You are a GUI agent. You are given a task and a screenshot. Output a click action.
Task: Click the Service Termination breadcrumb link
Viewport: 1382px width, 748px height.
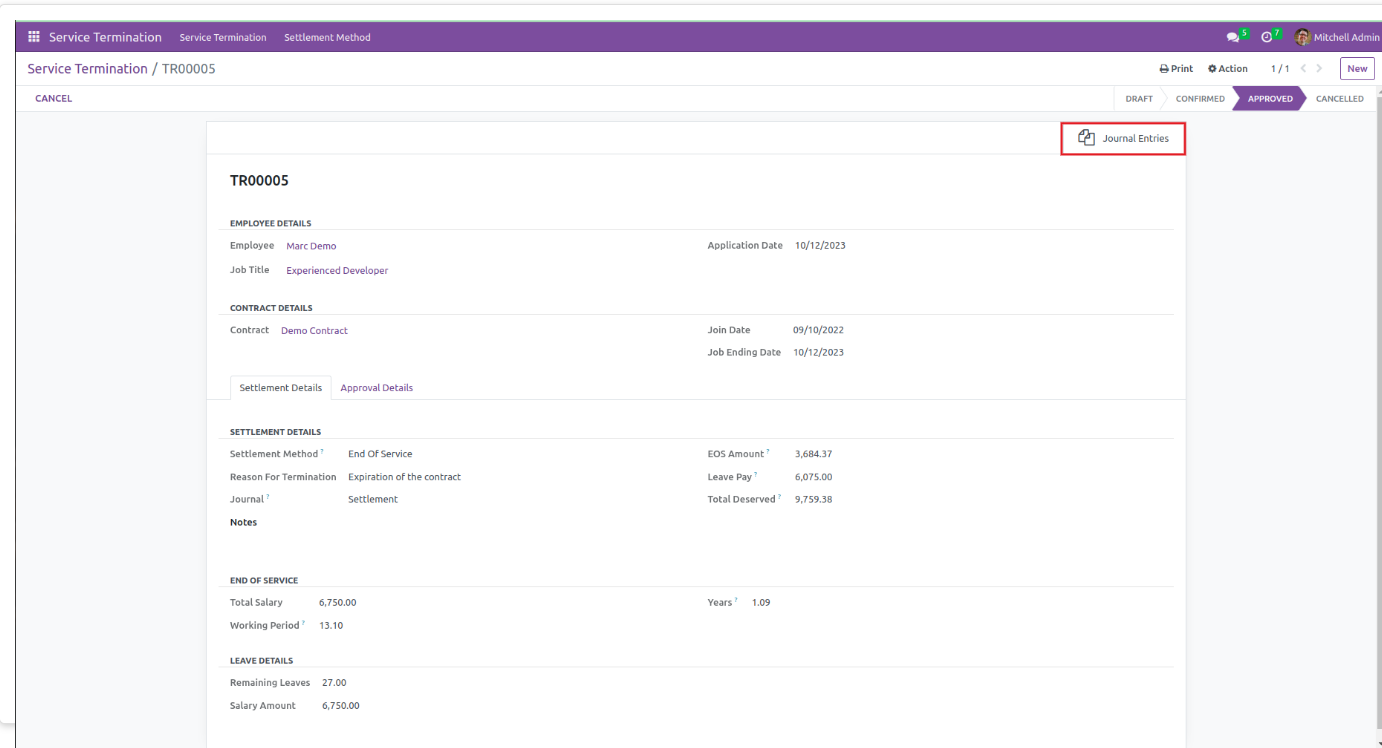[x=87, y=69]
